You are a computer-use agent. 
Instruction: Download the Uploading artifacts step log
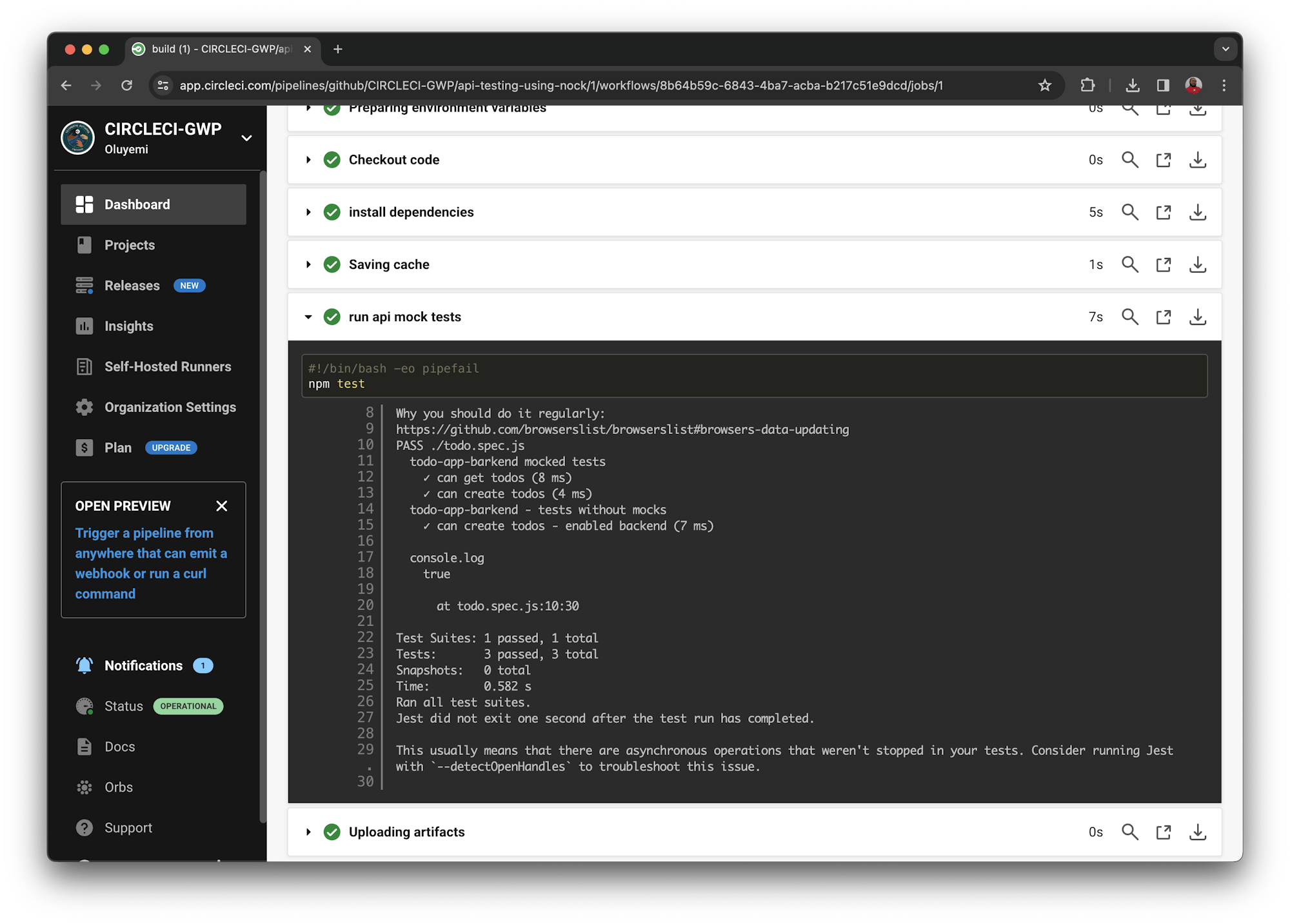tap(1198, 832)
